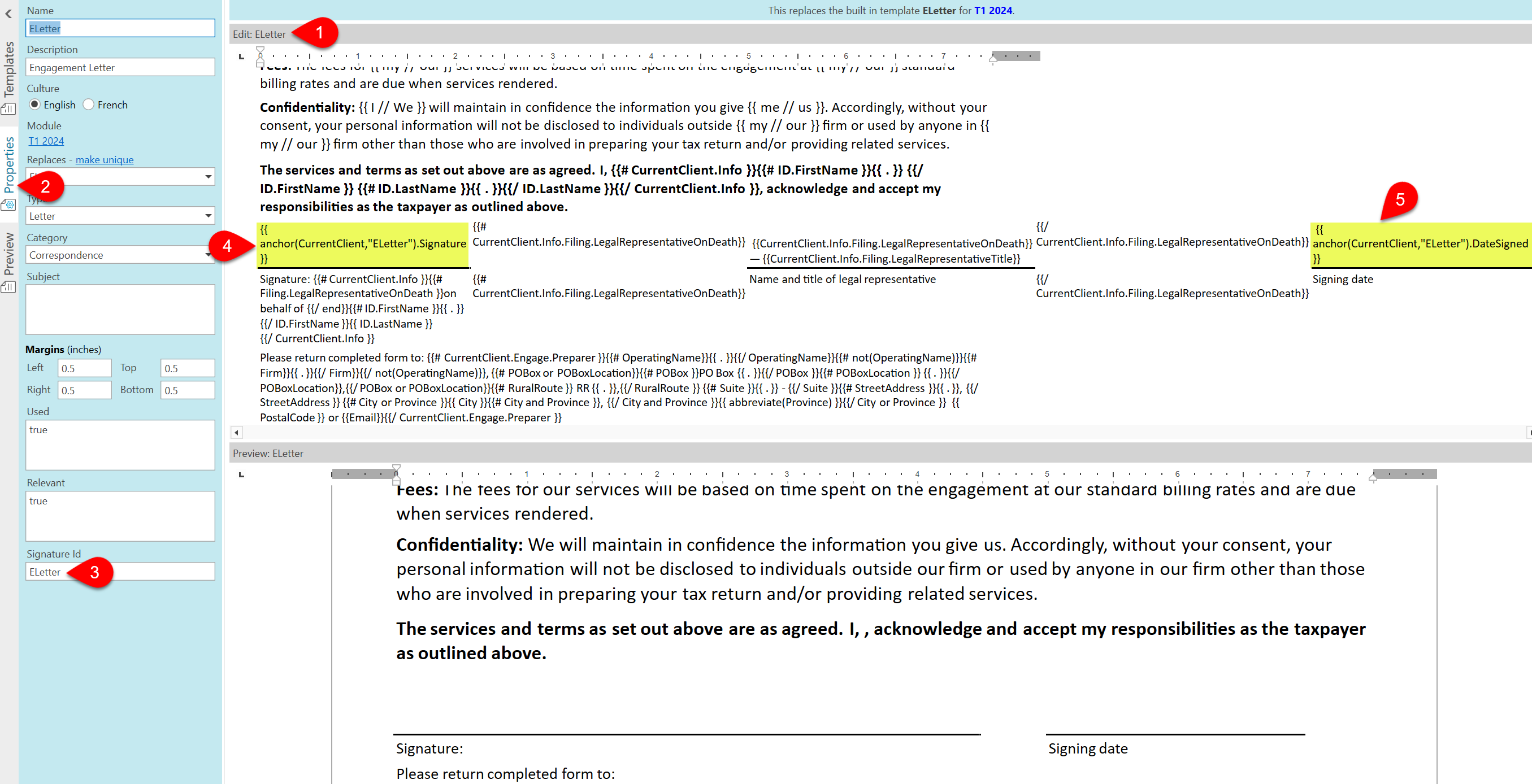Screen dimensions: 1532x784
Task: Click the editor horizontal scrollbar left arrow
Action: 236,432
